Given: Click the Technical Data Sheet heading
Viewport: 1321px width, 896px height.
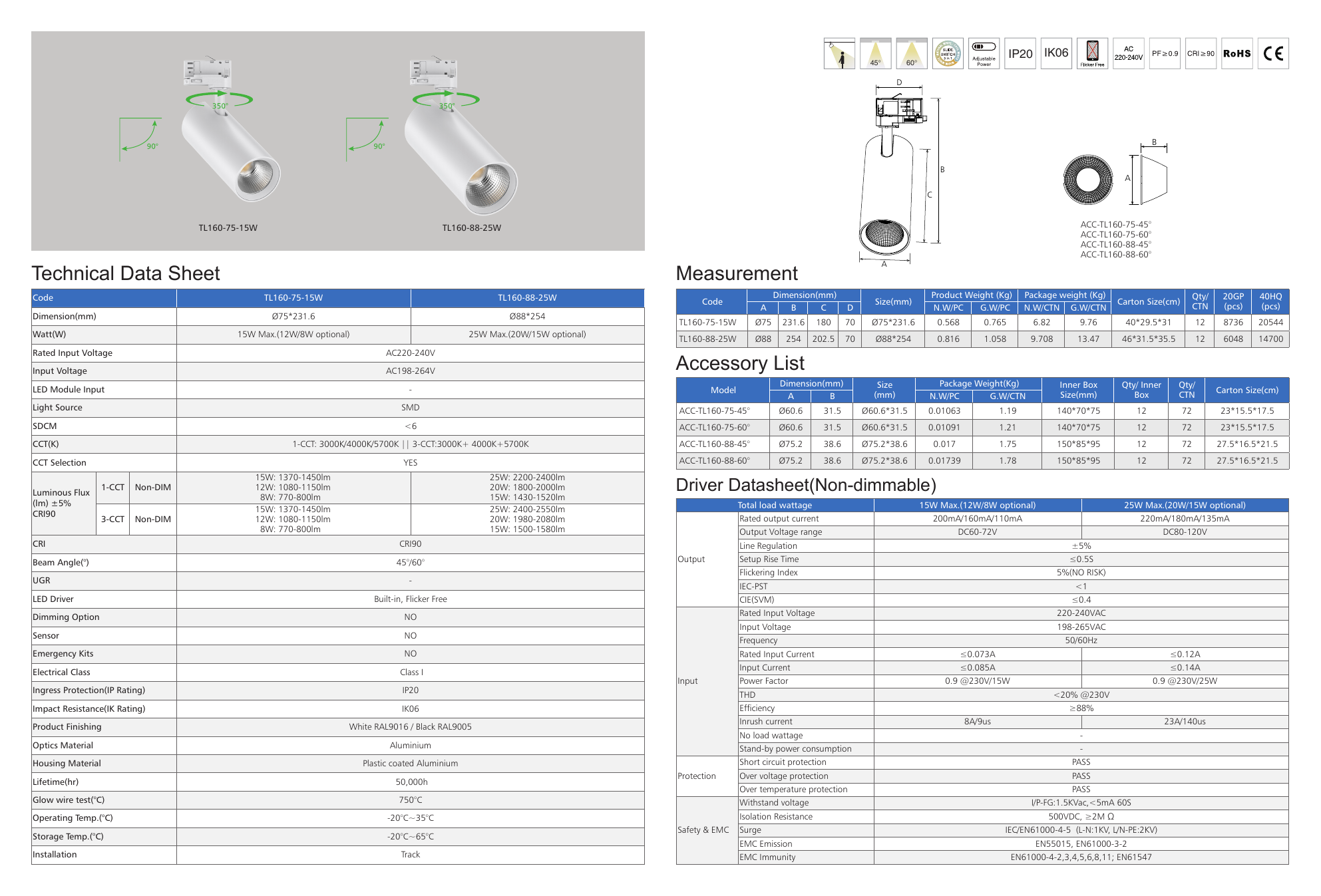Looking at the screenshot, I should pos(126,273).
